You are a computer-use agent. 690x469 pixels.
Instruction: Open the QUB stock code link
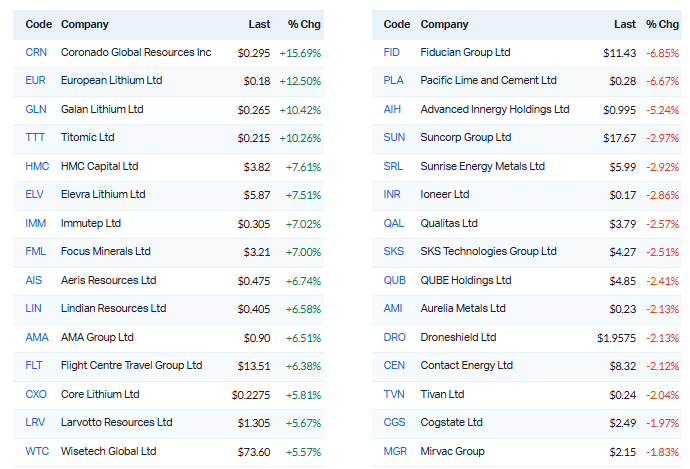point(395,280)
